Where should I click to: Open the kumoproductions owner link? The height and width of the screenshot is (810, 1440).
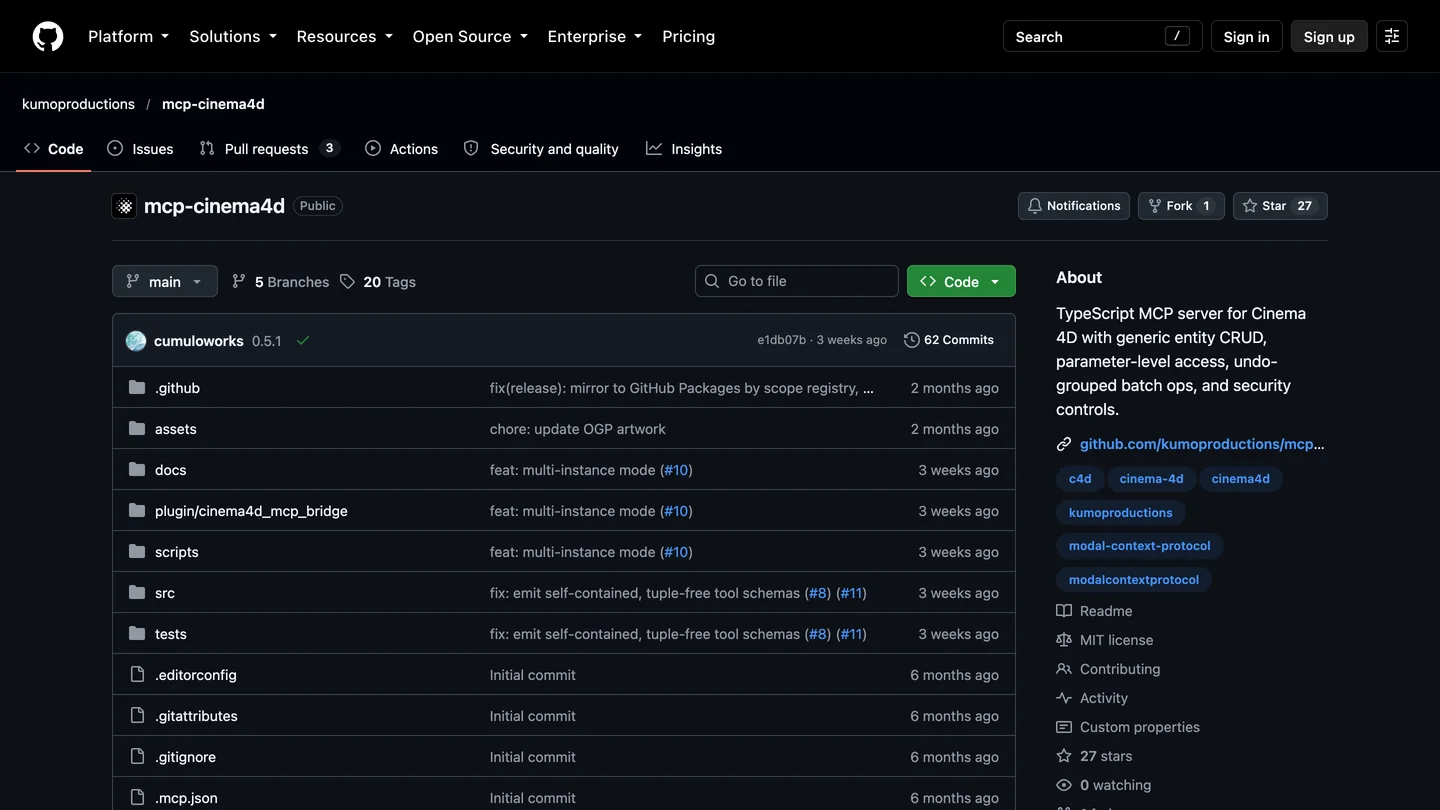[x=78, y=104]
